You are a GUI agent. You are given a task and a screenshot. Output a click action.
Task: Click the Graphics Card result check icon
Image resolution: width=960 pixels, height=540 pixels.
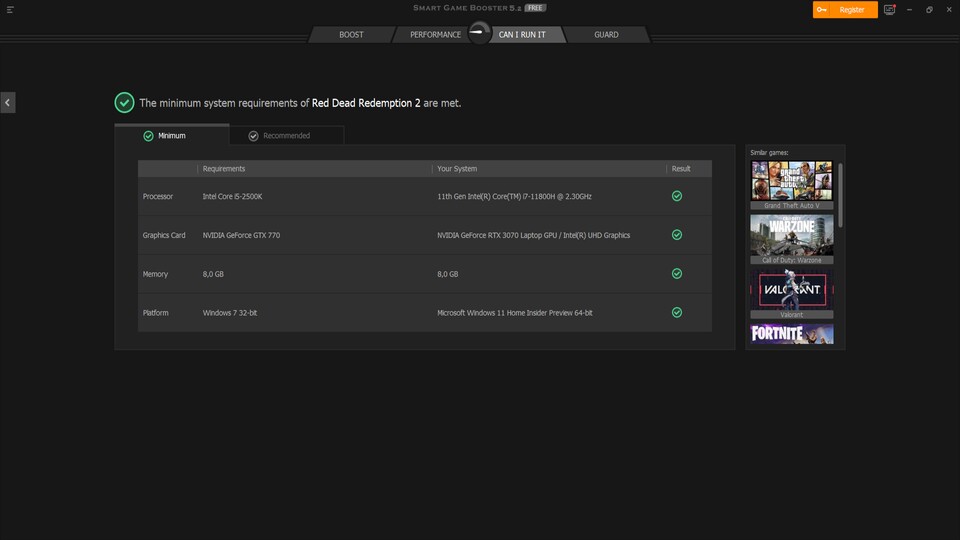click(x=677, y=235)
